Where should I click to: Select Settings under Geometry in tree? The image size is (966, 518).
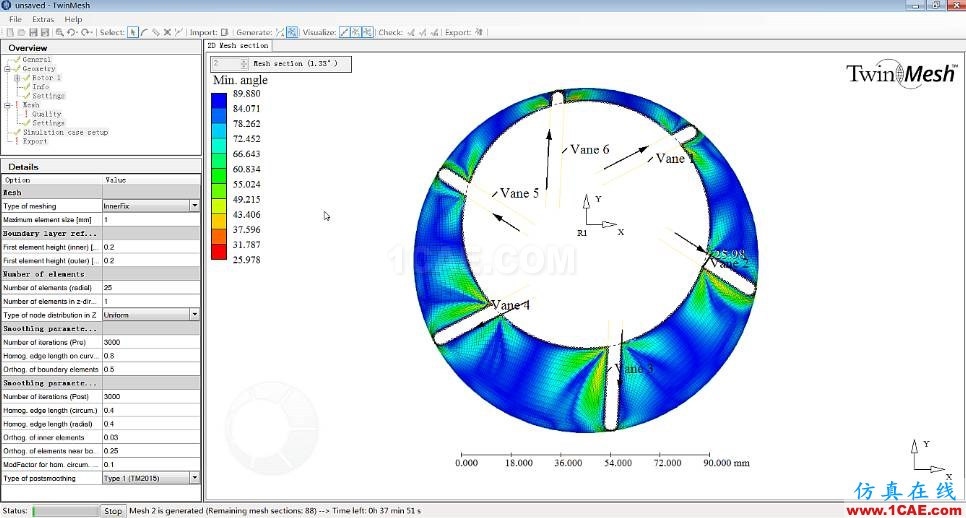(48, 96)
